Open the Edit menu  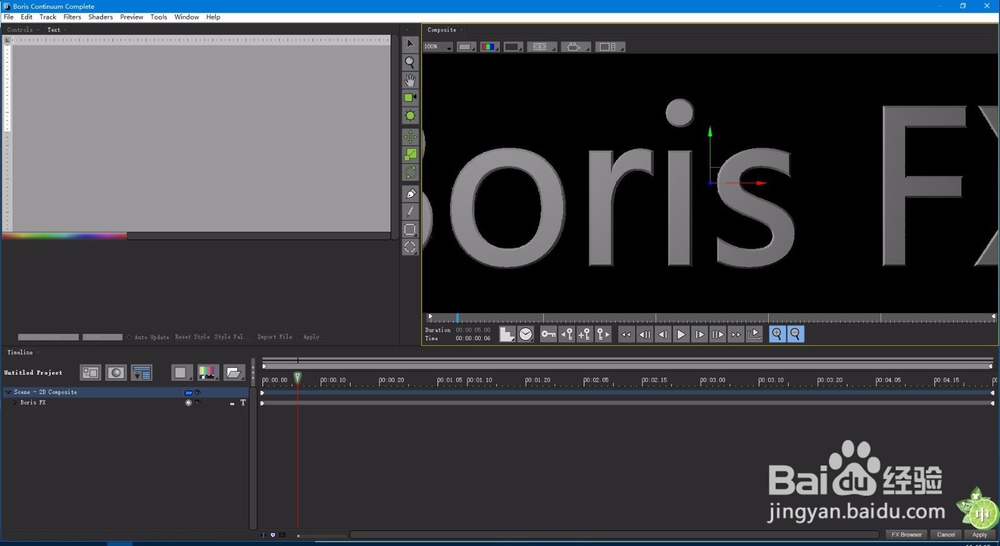pos(26,17)
